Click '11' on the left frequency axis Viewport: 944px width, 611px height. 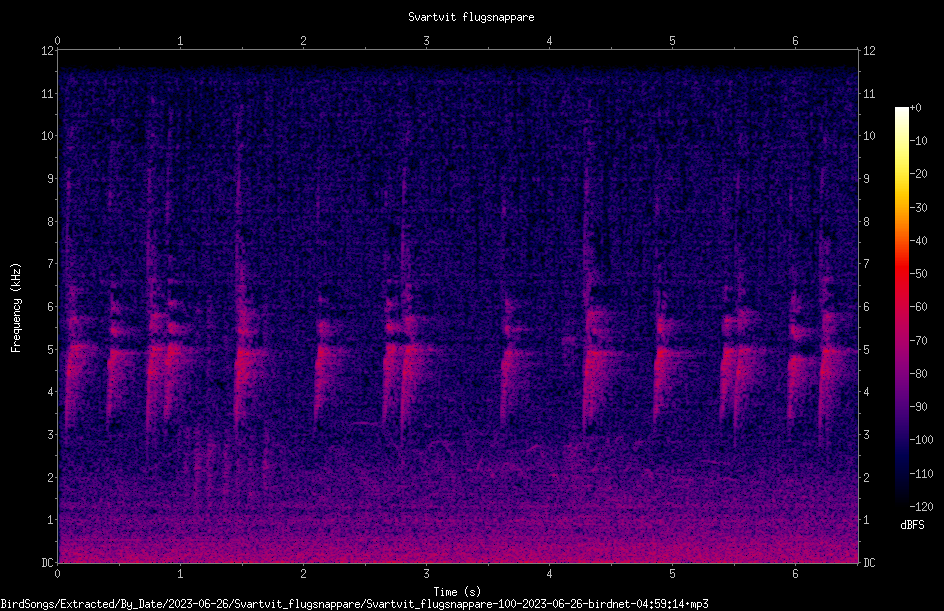pos(48,93)
